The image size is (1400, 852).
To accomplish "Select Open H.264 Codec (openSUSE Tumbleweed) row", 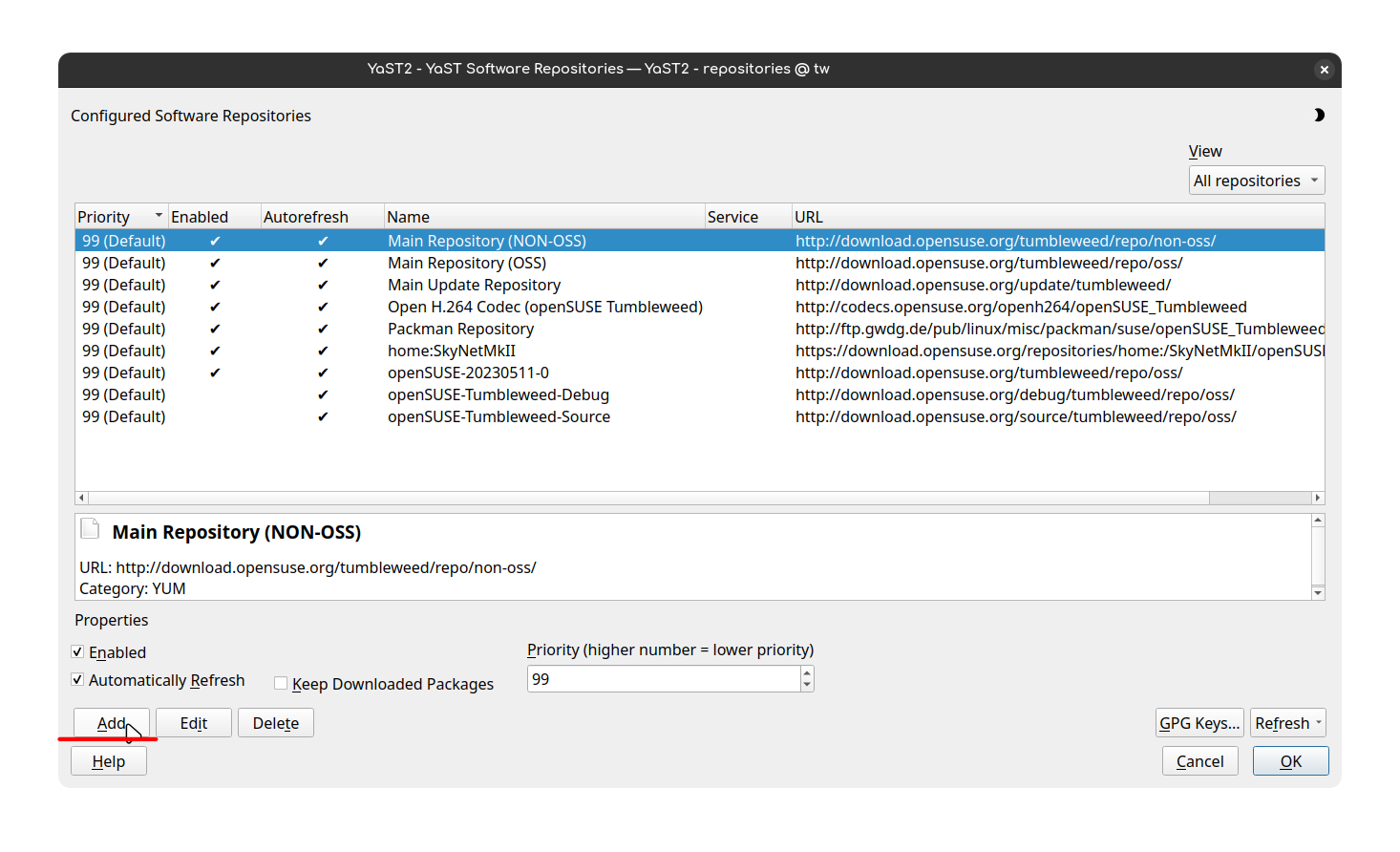I will point(699,307).
